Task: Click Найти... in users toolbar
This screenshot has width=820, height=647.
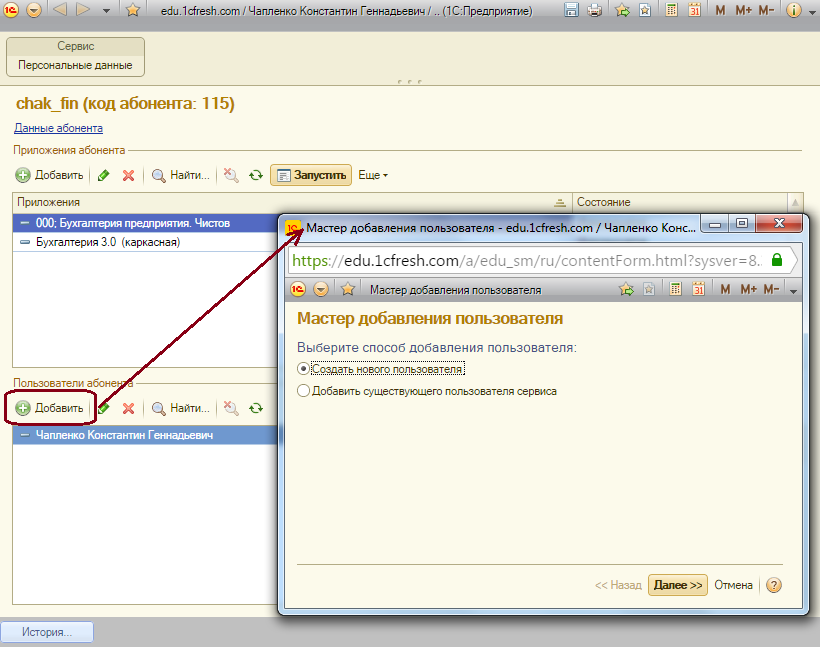Action: 181,408
